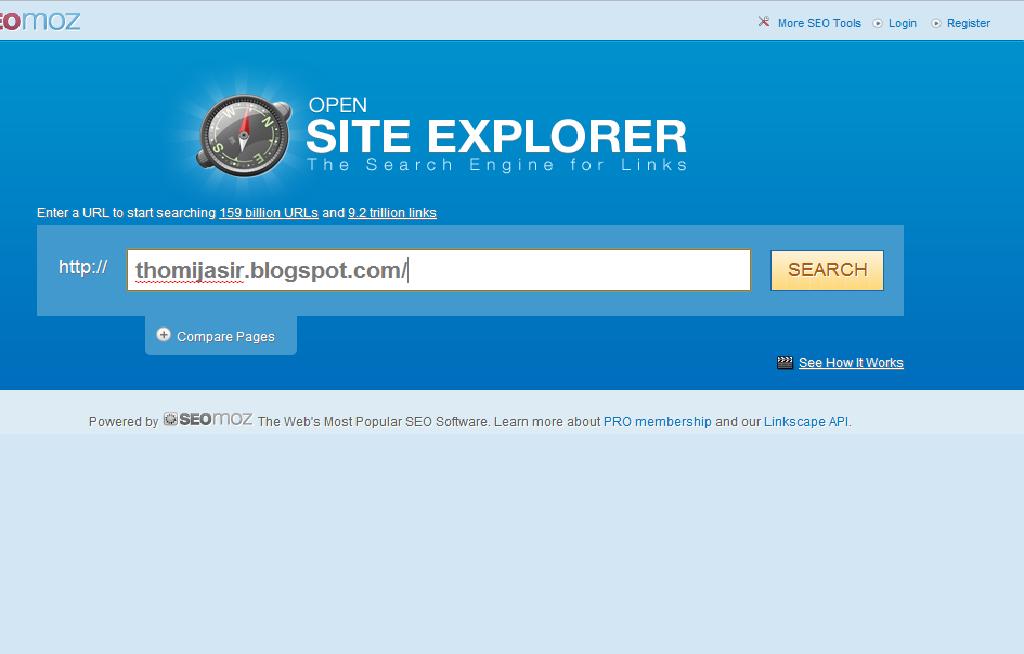1024x654 pixels.
Task: Expand the Compare Pages tab
Action: coord(221,336)
